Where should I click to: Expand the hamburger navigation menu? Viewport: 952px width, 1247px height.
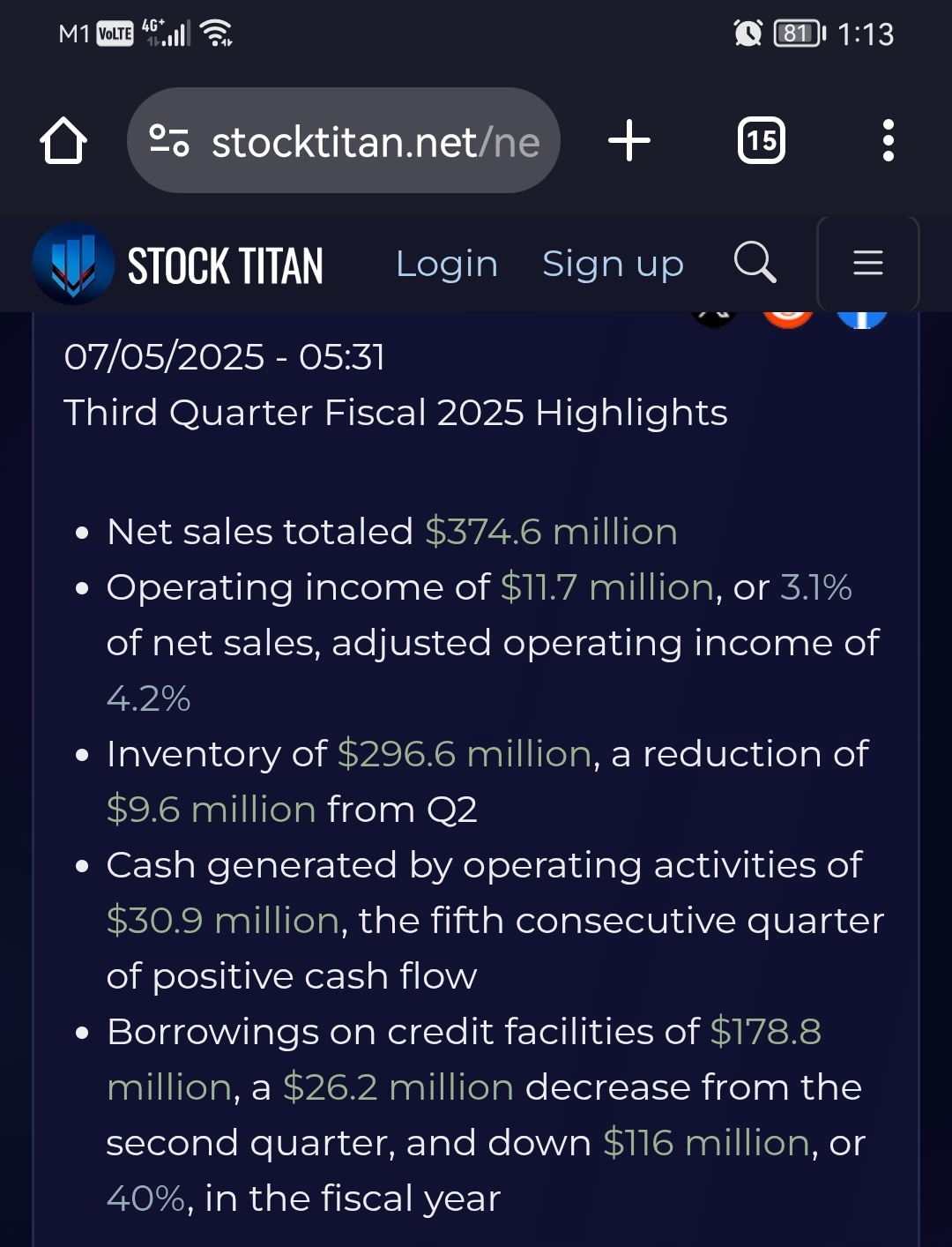coord(868,263)
